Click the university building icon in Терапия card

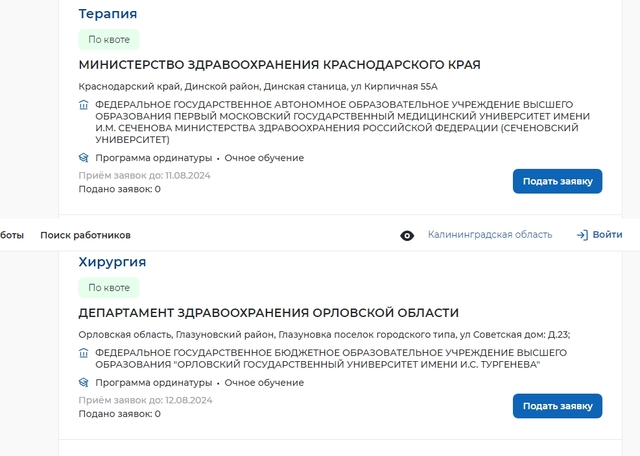[84, 104]
